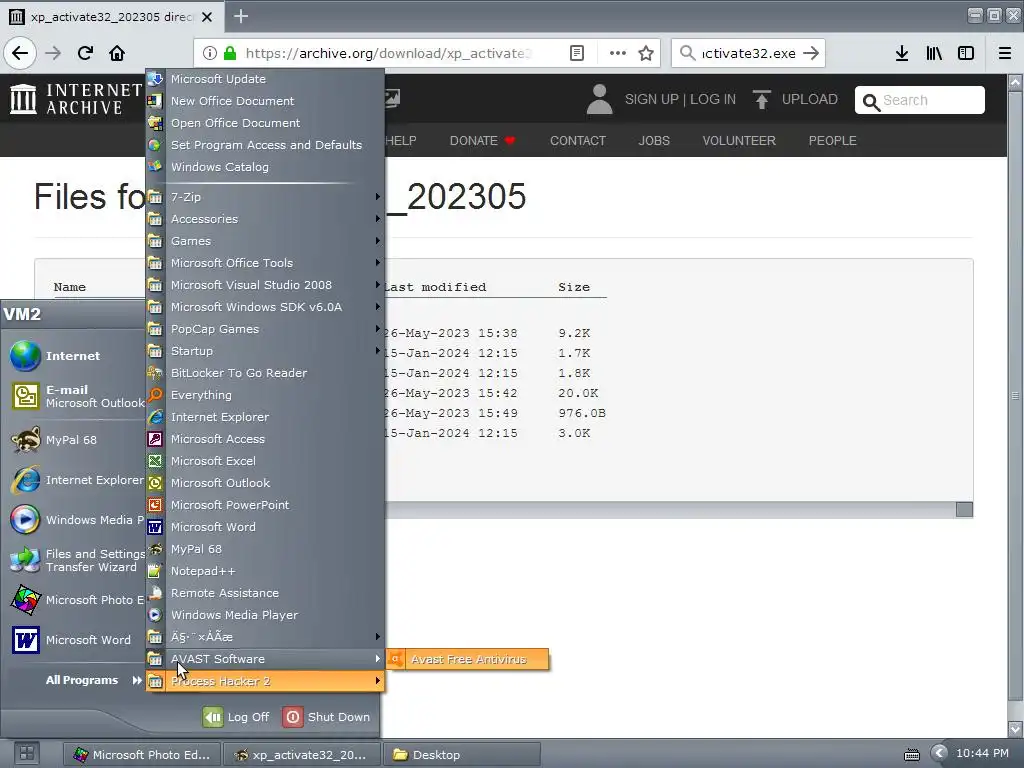Click the Shut Down button
The width and height of the screenshot is (1024, 768).
pos(327,716)
